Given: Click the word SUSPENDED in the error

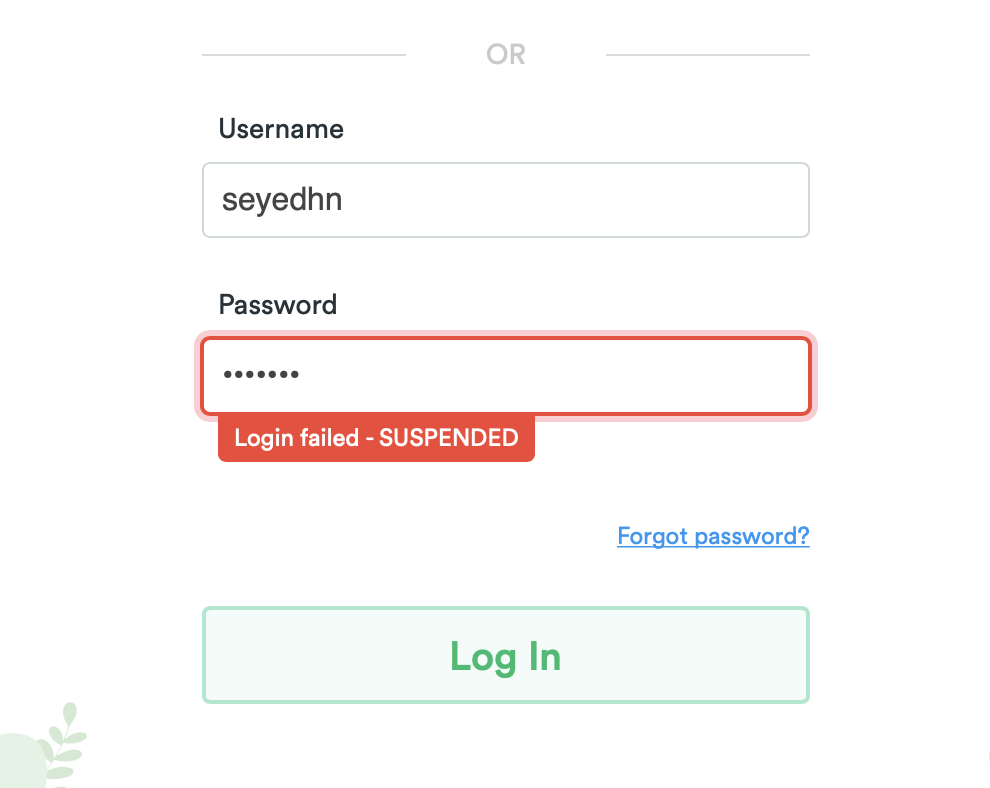Looking at the screenshot, I should 449,438.
